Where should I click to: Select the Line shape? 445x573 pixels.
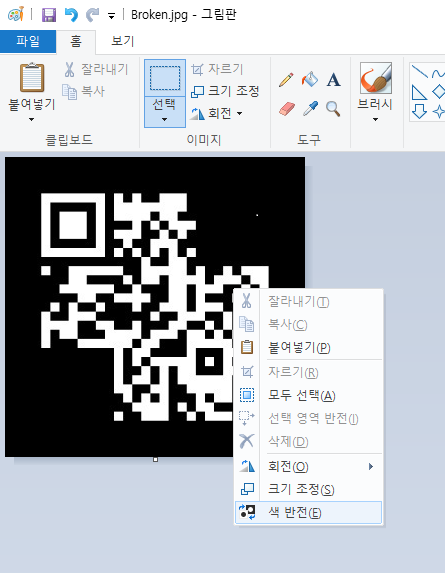click(x=419, y=71)
